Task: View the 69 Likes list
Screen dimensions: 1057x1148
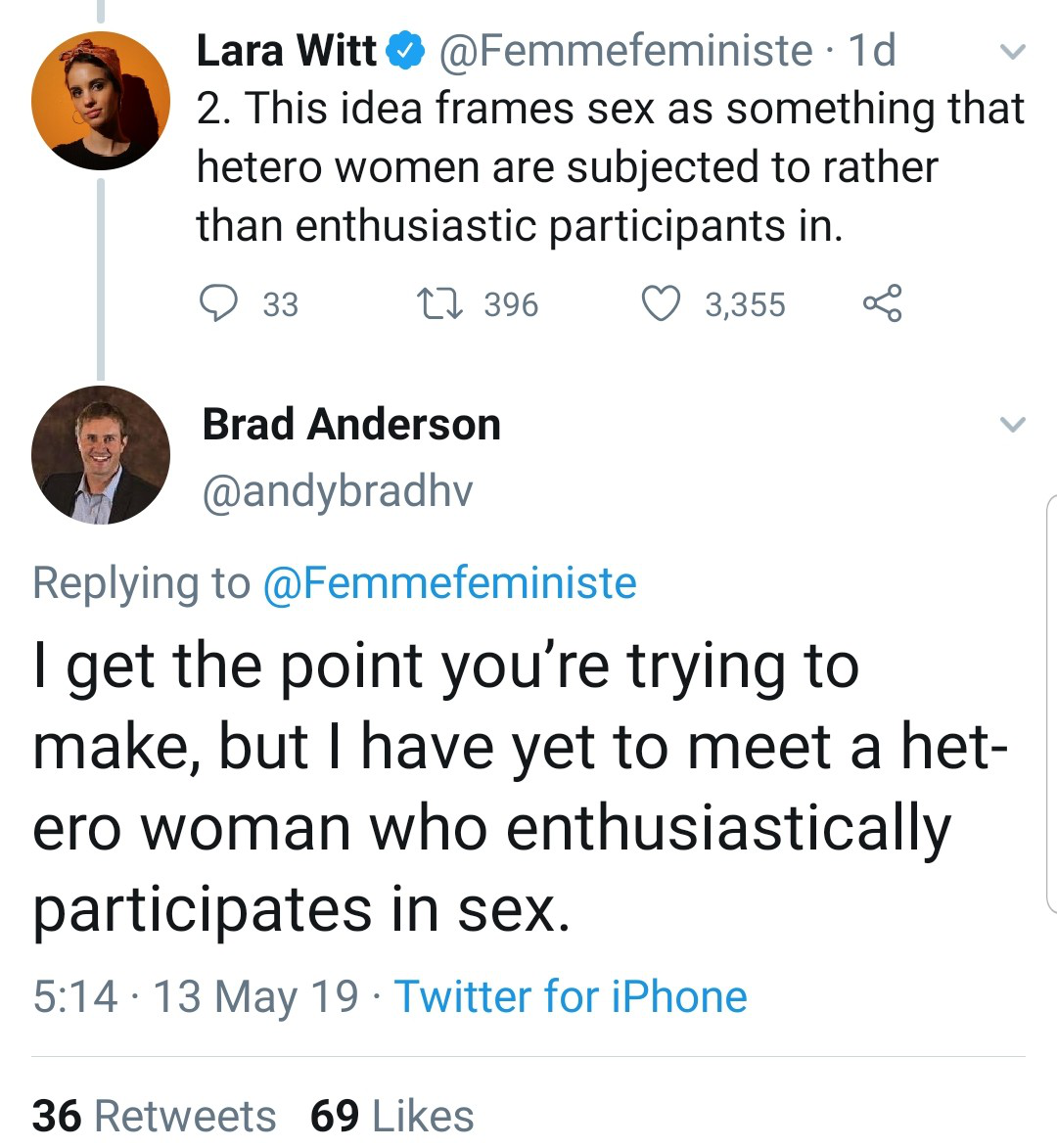Action: coord(391,1116)
